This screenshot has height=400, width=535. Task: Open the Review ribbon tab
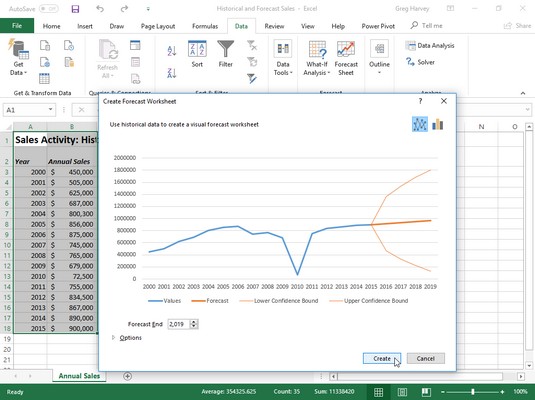pyautogui.click(x=274, y=26)
